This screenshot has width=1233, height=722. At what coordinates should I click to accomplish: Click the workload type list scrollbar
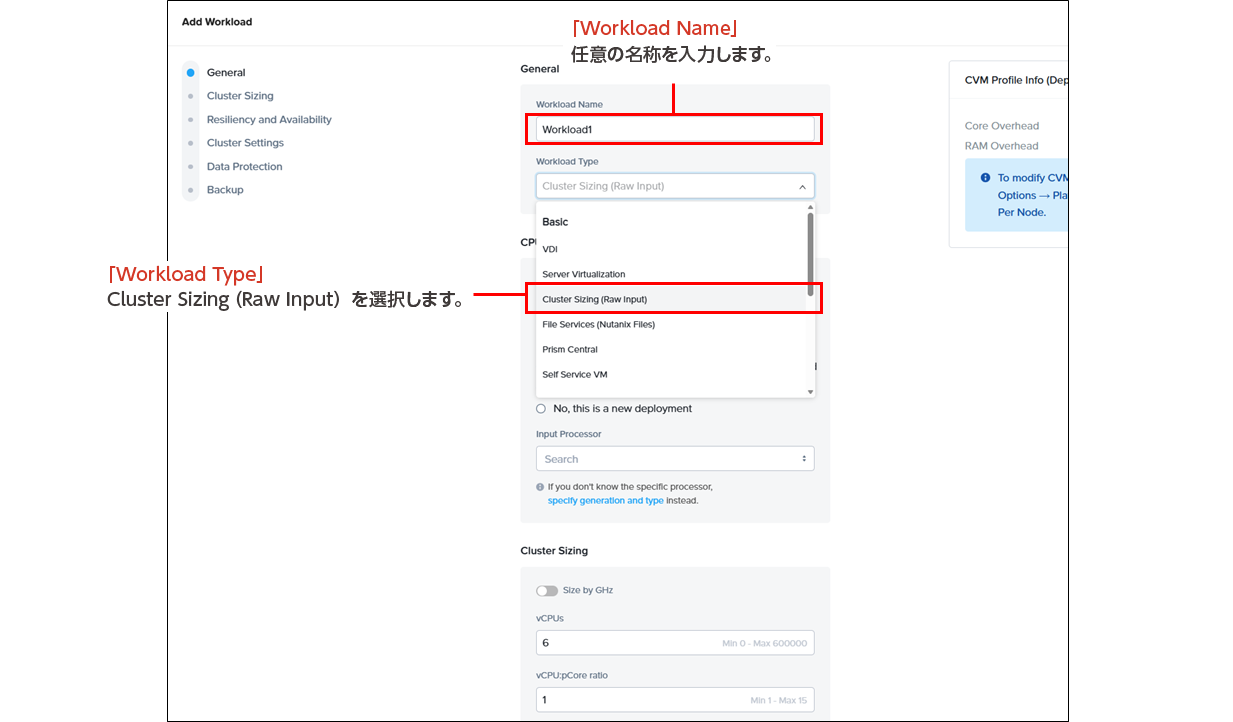coord(810,255)
